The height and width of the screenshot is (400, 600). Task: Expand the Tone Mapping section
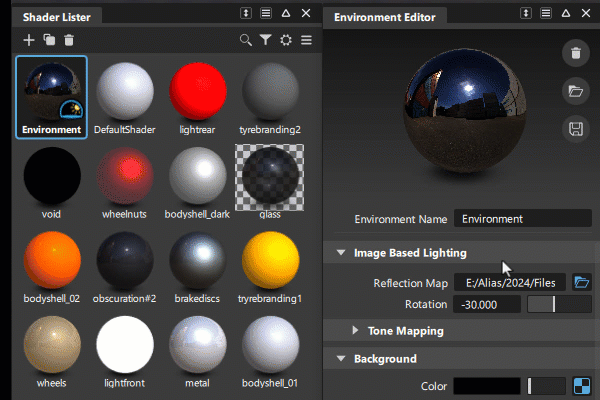click(355, 330)
